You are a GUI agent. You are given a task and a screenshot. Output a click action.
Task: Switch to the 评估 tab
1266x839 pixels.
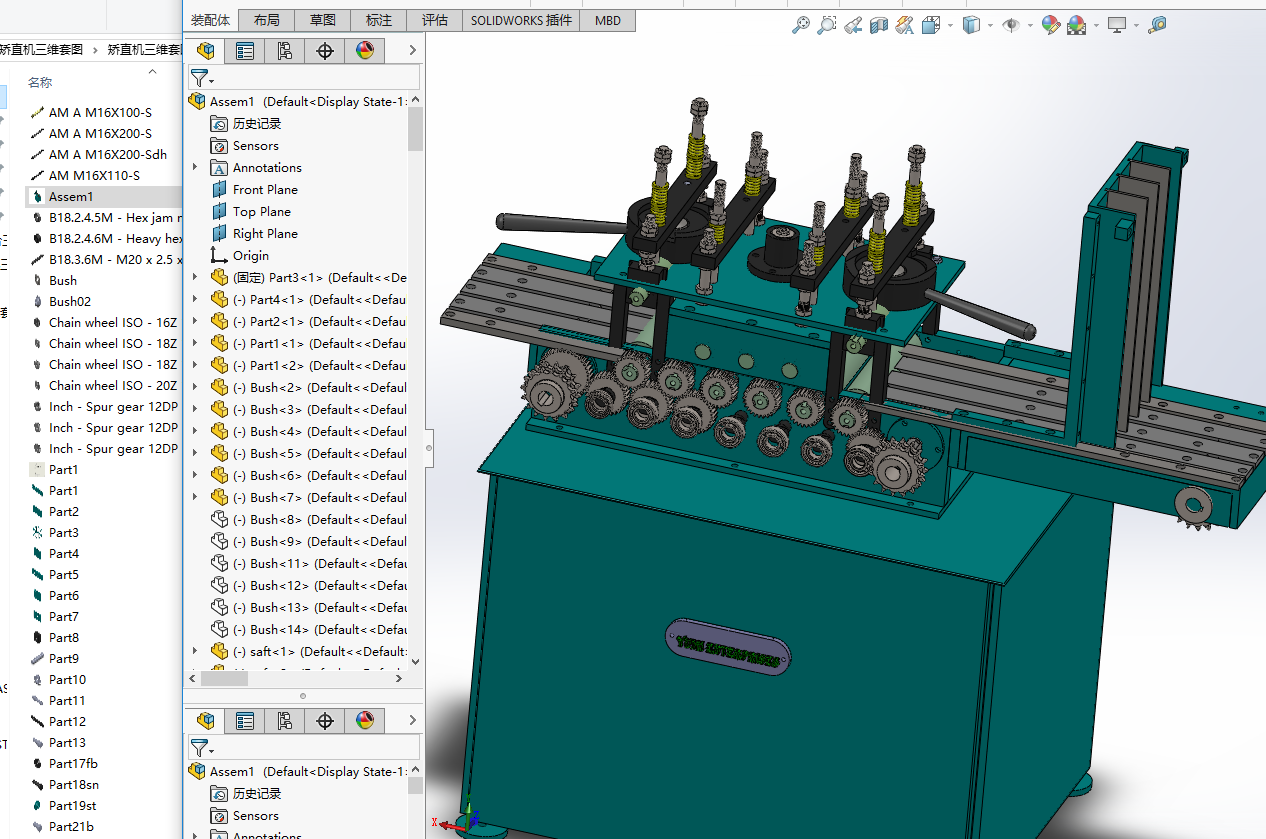435,20
